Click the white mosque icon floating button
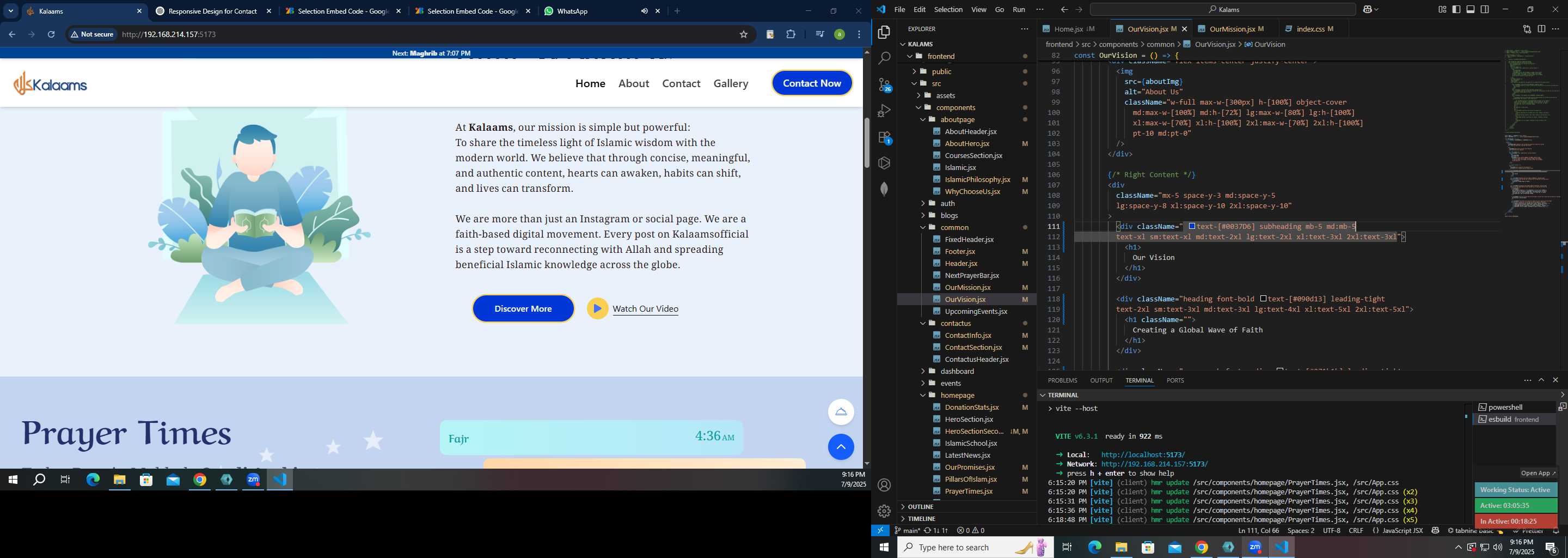Image resolution: width=1568 pixels, height=558 pixels. tap(841, 412)
